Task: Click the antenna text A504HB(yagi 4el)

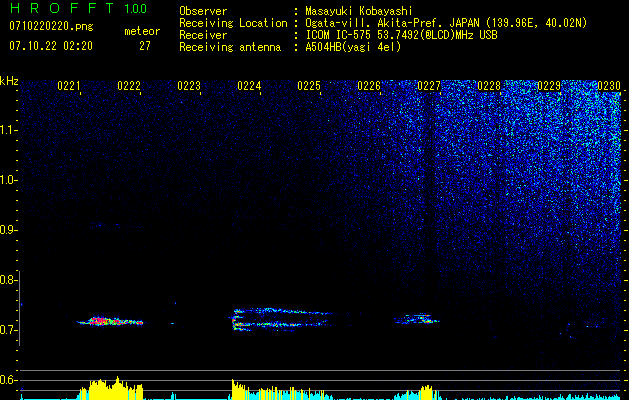Action: click(353, 47)
